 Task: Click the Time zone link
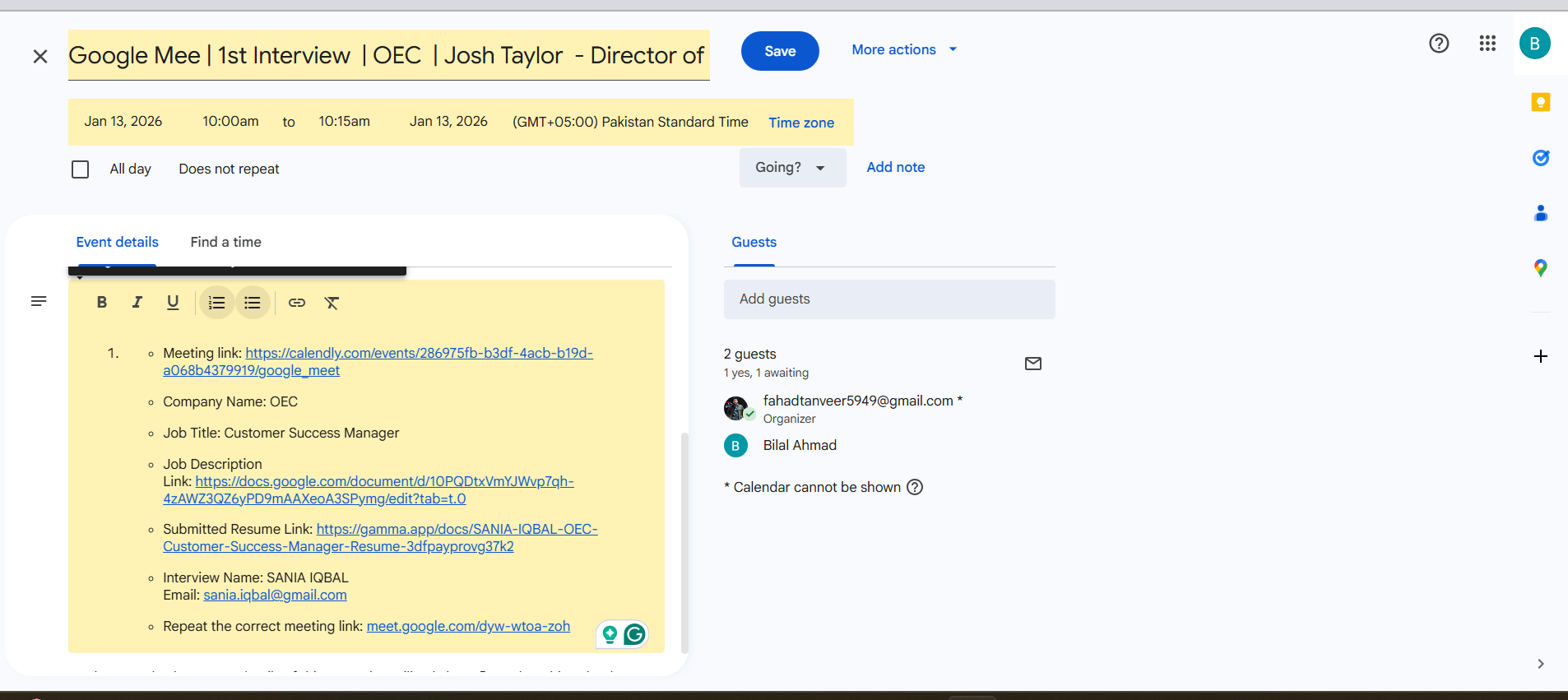pos(801,123)
